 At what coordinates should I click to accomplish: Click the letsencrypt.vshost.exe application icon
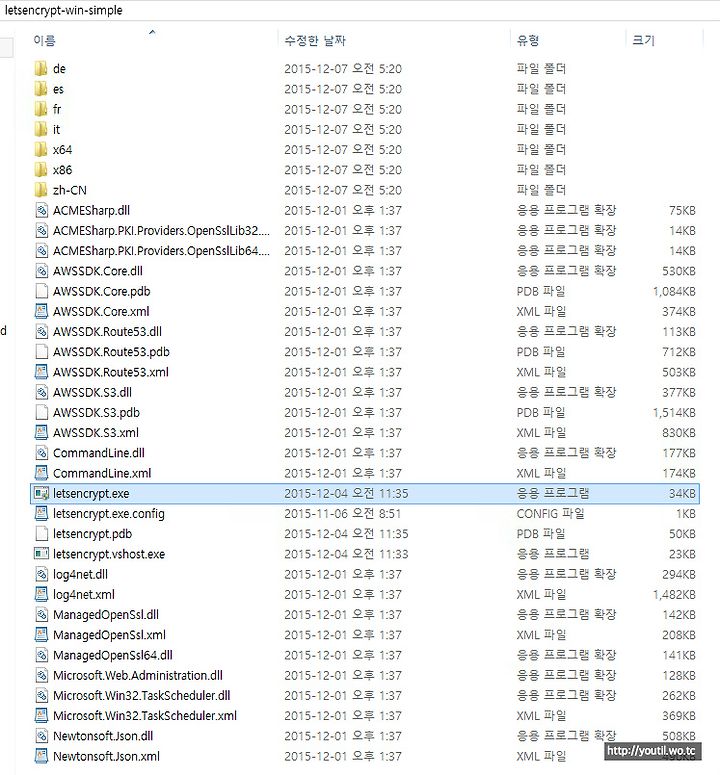[42, 554]
